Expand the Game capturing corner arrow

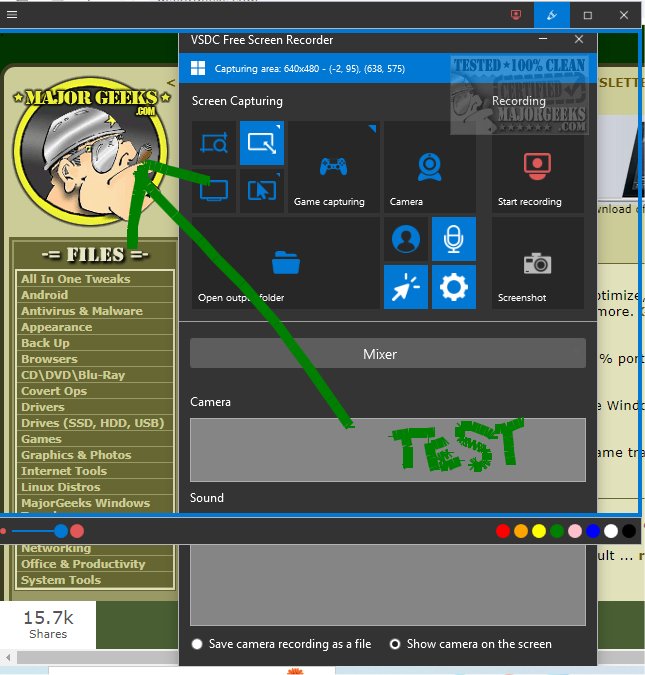[372, 128]
